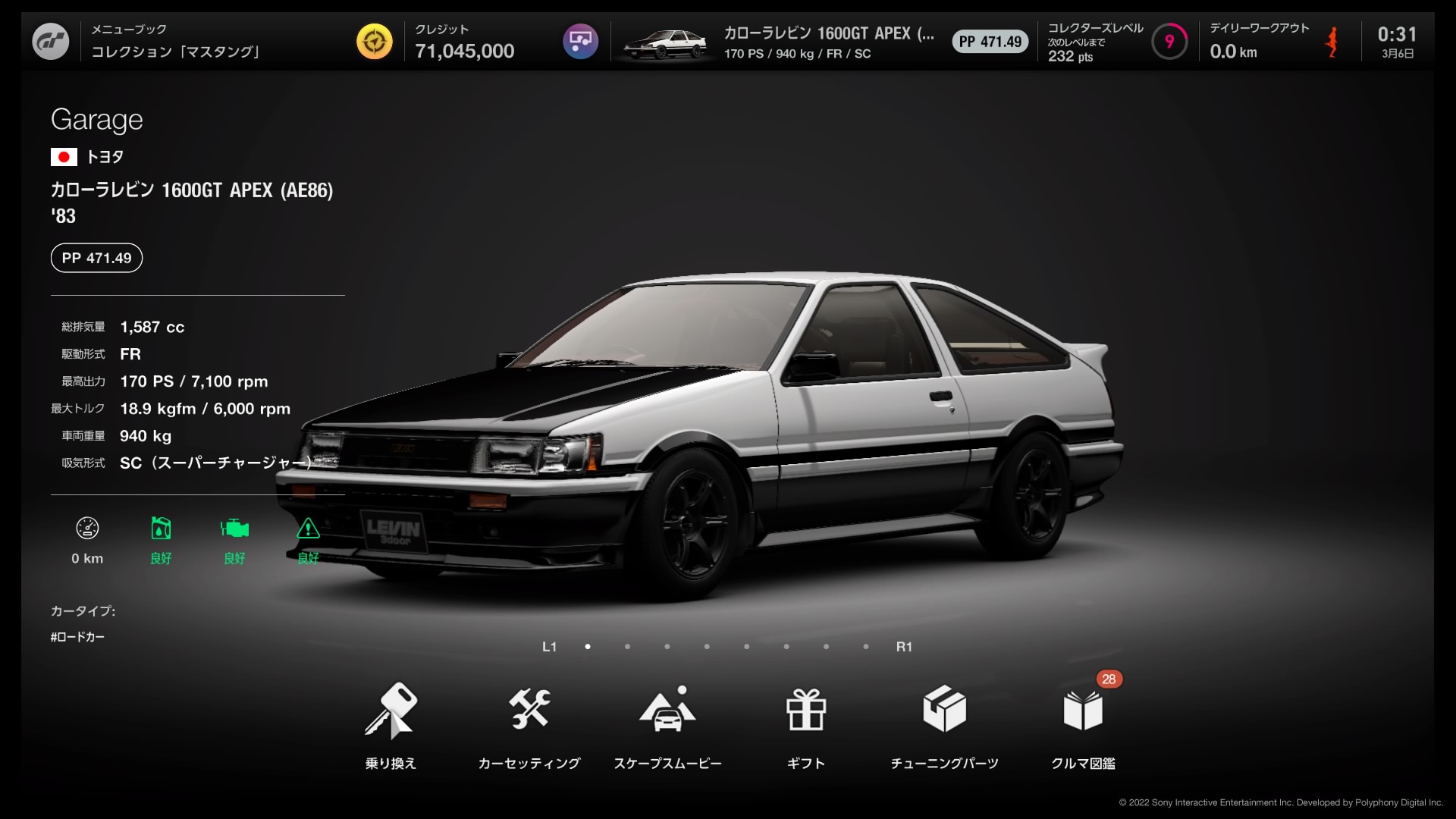Click the engine condition icon
This screenshot has height=819, width=1456.
pos(234,529)
